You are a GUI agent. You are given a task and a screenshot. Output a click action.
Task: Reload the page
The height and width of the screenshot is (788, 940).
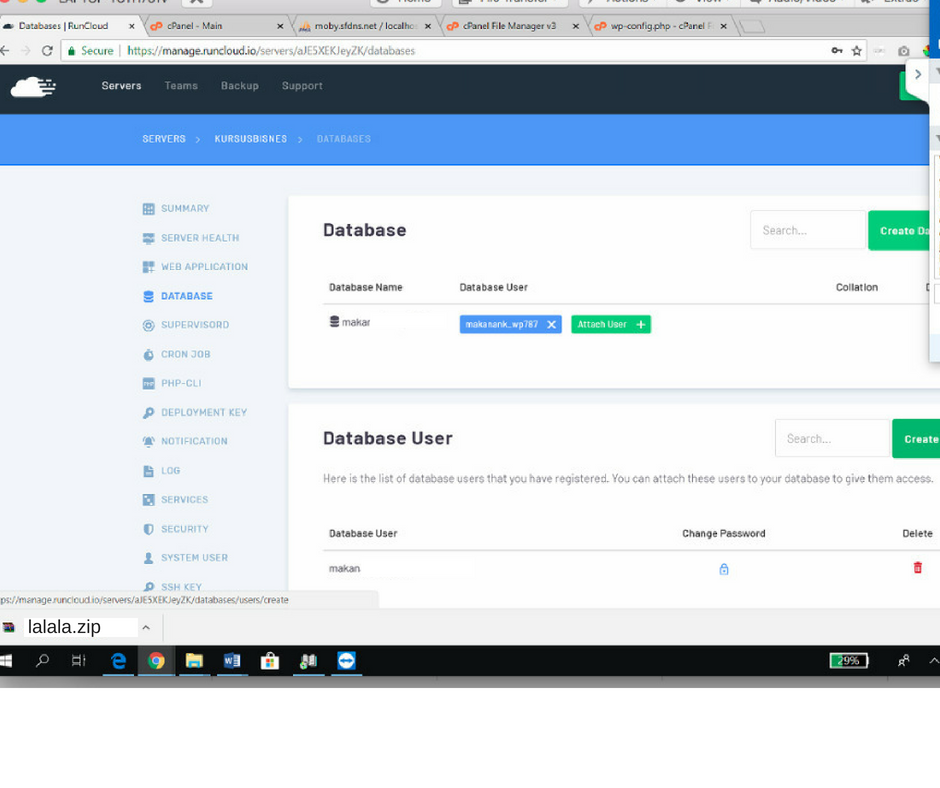click(x=47, y=51)
